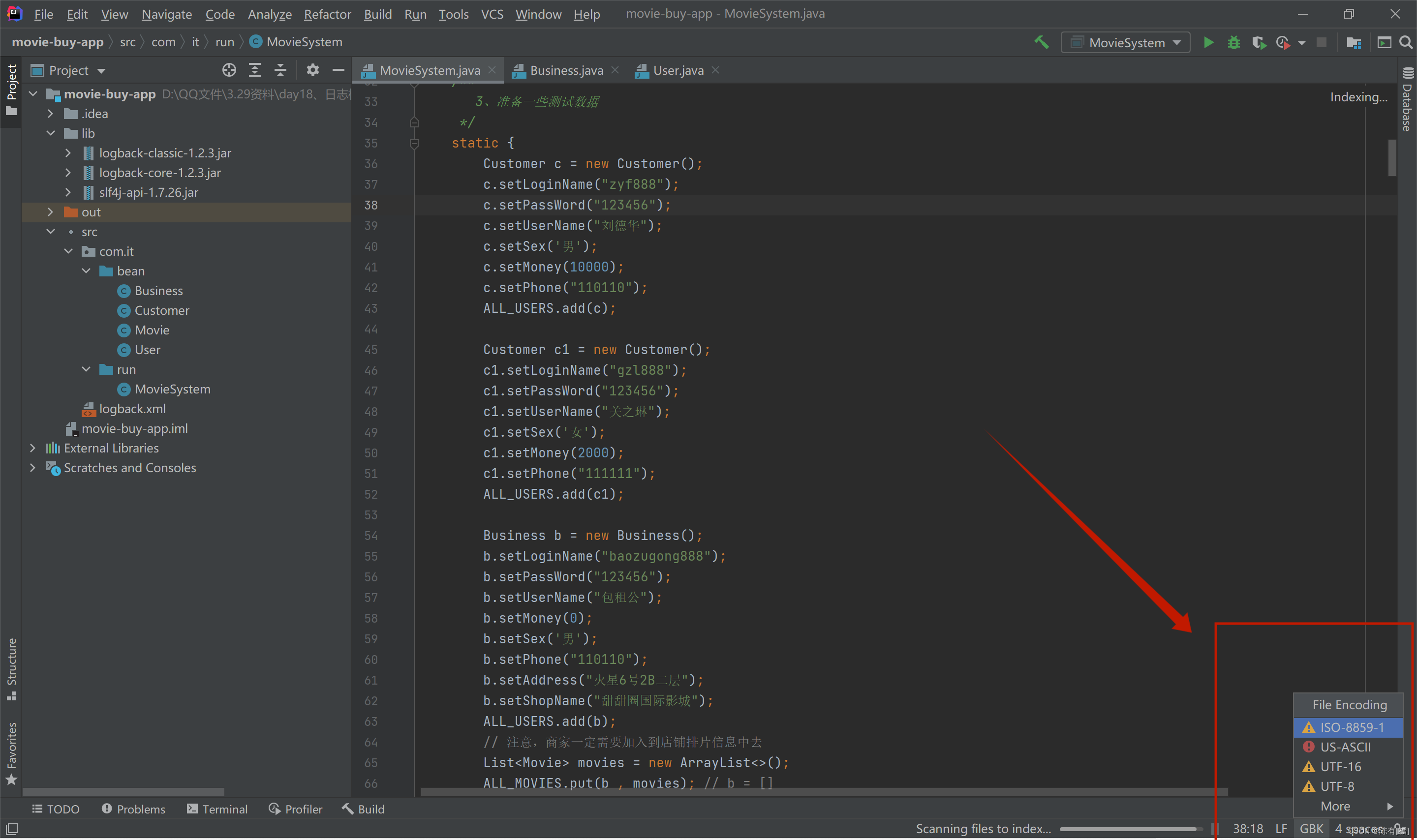Open the Refactor menu
The height and width of the screenshot is (840, 1417).
pos(327,14)
